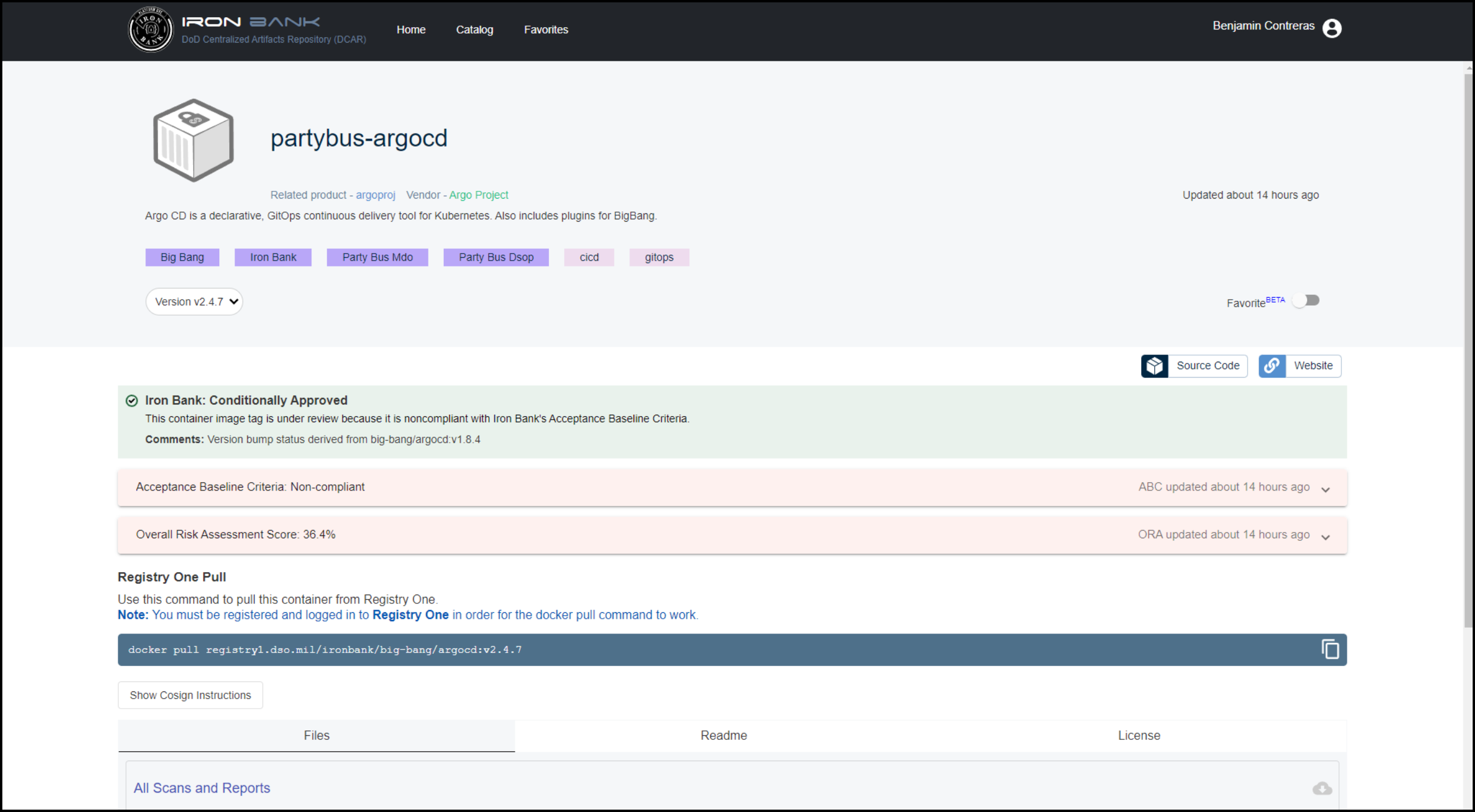This screenshot has height=812, width=1475.
Task: Click the Conditionally Approved checkmark icon
Action: coord(132,401)
